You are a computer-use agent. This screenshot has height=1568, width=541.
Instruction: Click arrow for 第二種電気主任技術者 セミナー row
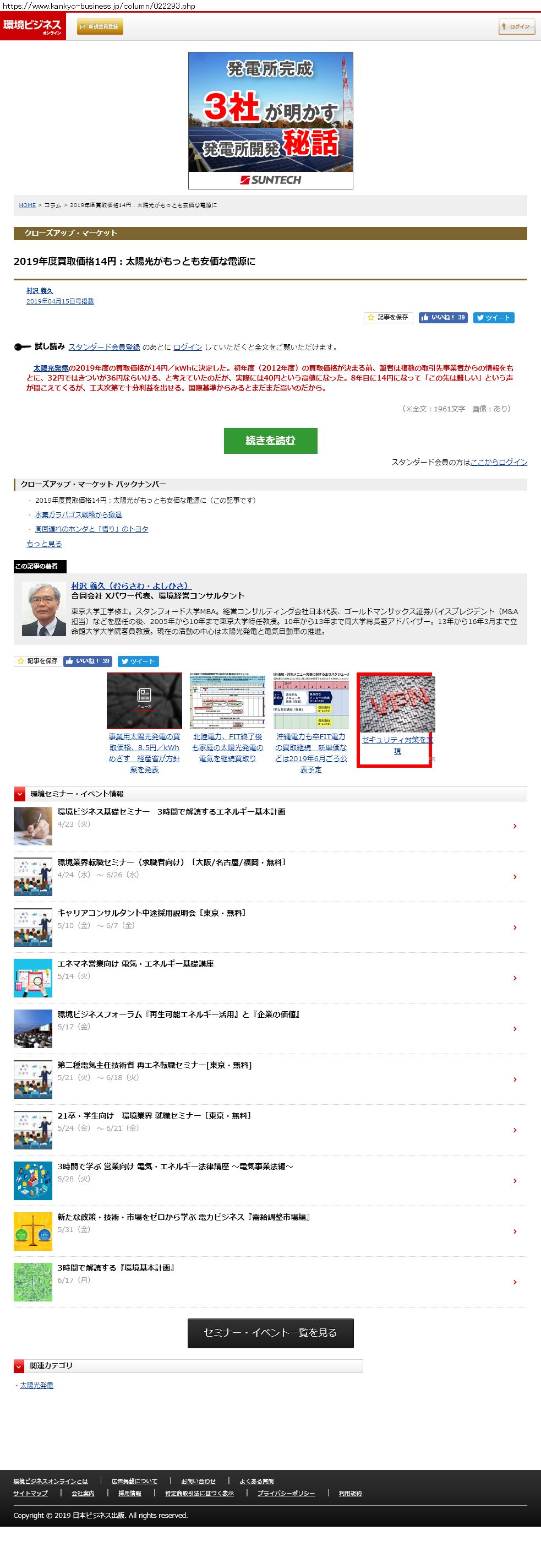[x=515, y=1079]
